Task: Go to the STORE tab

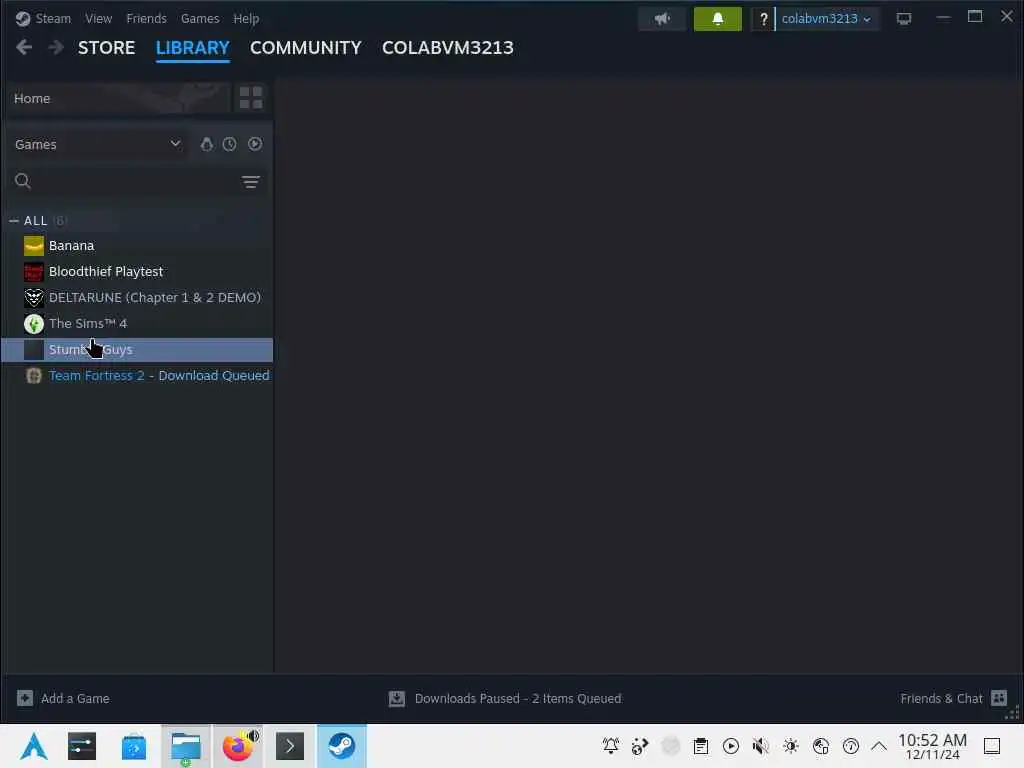Action: [x=106, y=48]
